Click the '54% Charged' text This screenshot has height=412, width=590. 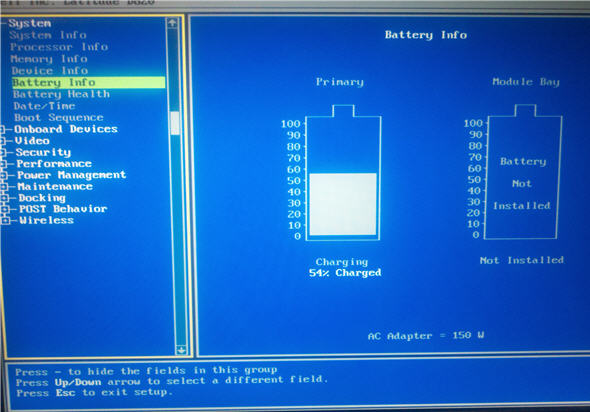[345, 273]
